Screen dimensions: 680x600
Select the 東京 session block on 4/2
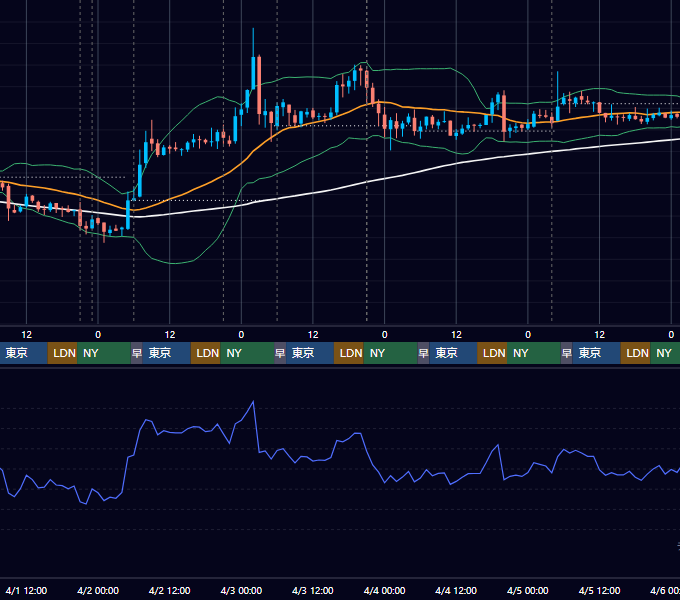[x=167, y=353]
